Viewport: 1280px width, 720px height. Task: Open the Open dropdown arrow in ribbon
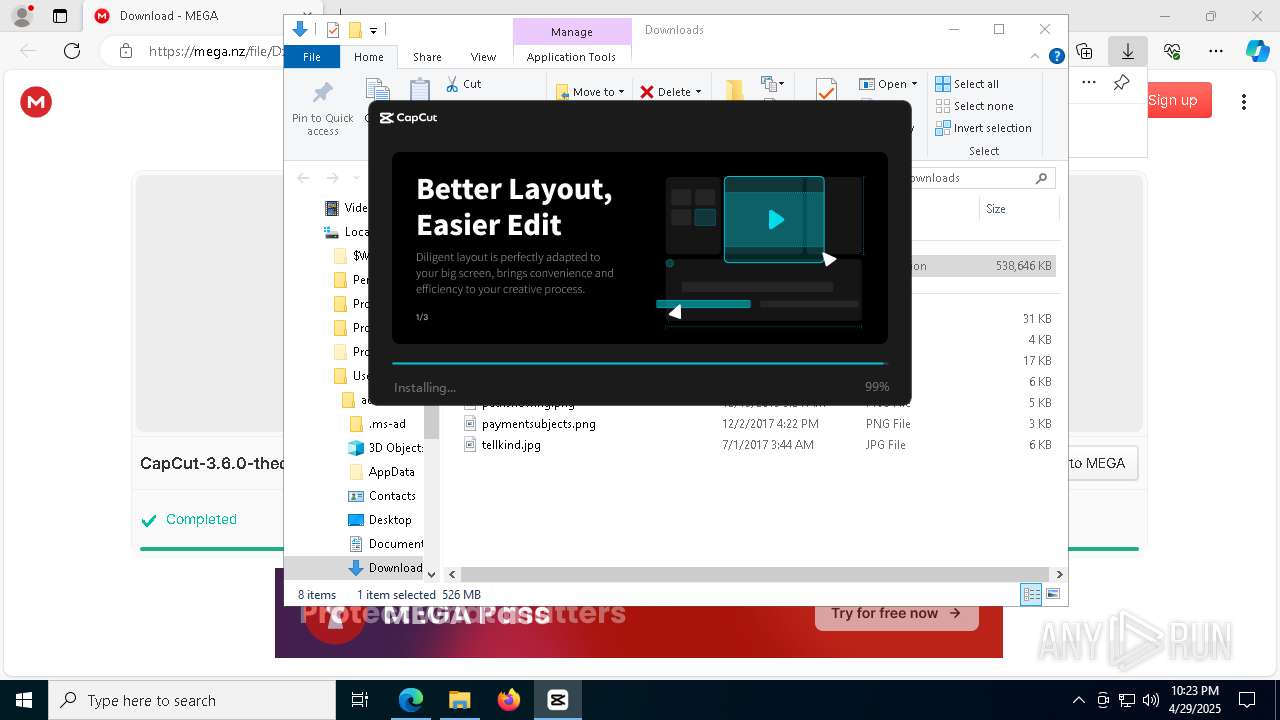pyautogui.click(x=914, y=84)
